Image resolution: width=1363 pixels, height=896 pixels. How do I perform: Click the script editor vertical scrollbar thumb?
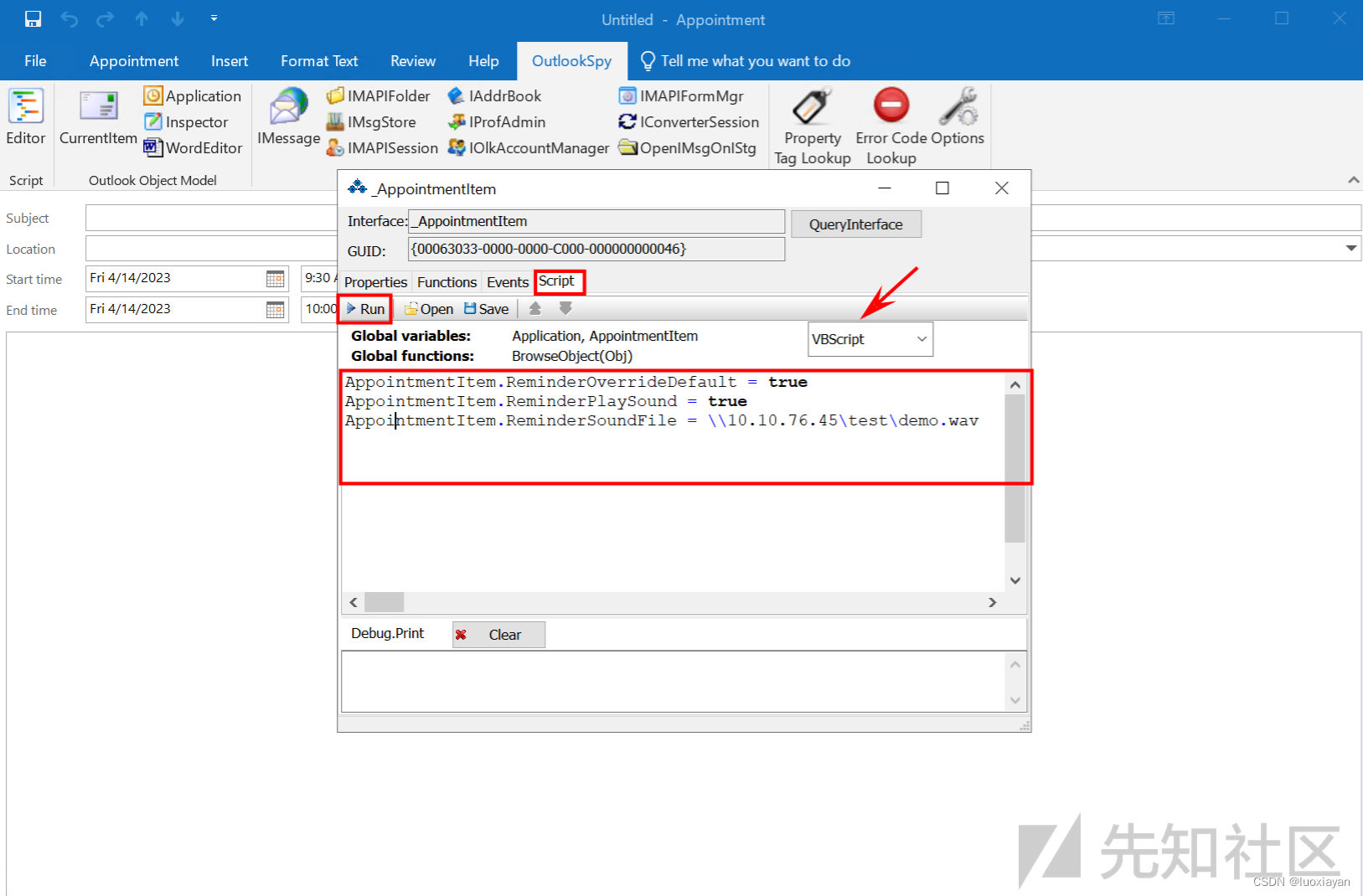point(1015,469)
